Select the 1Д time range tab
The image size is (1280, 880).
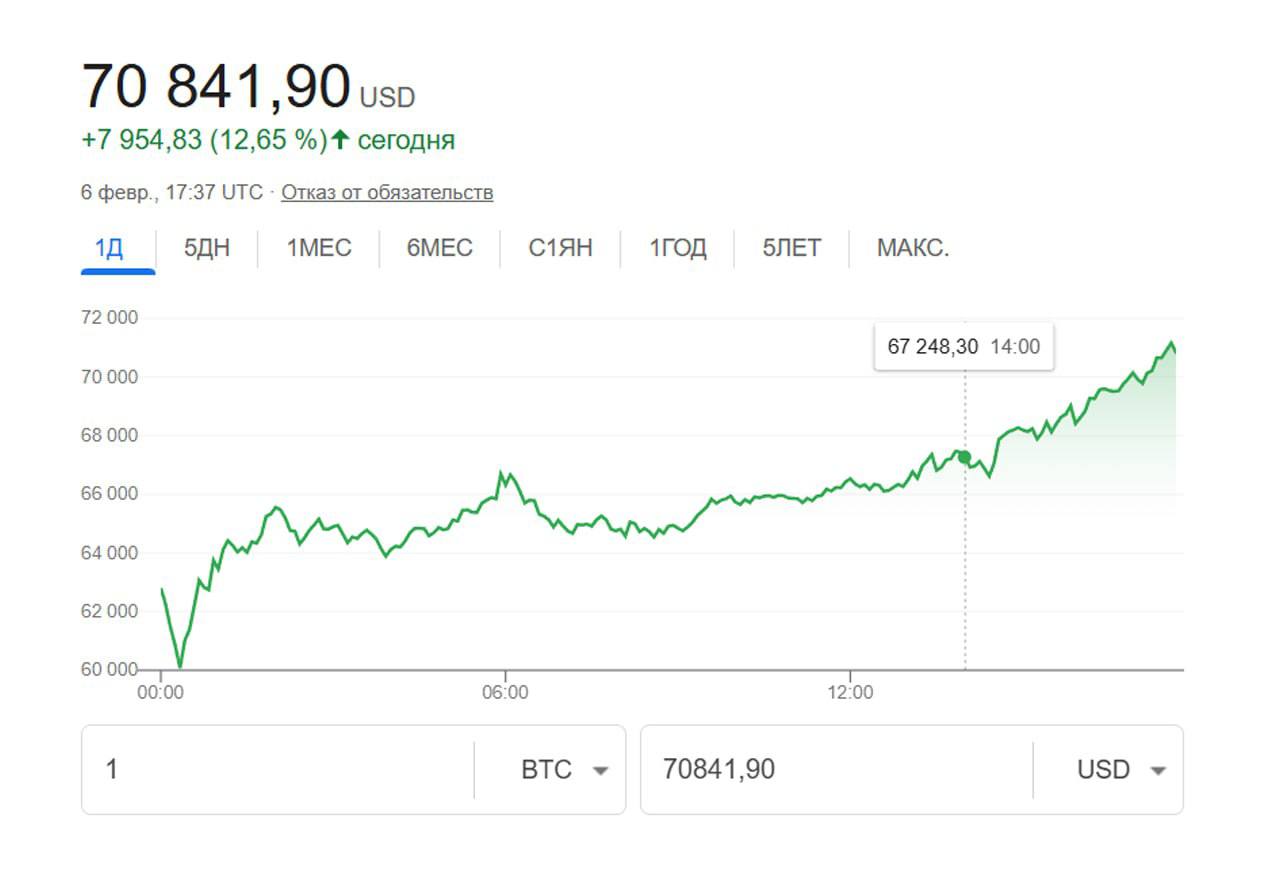109,248
